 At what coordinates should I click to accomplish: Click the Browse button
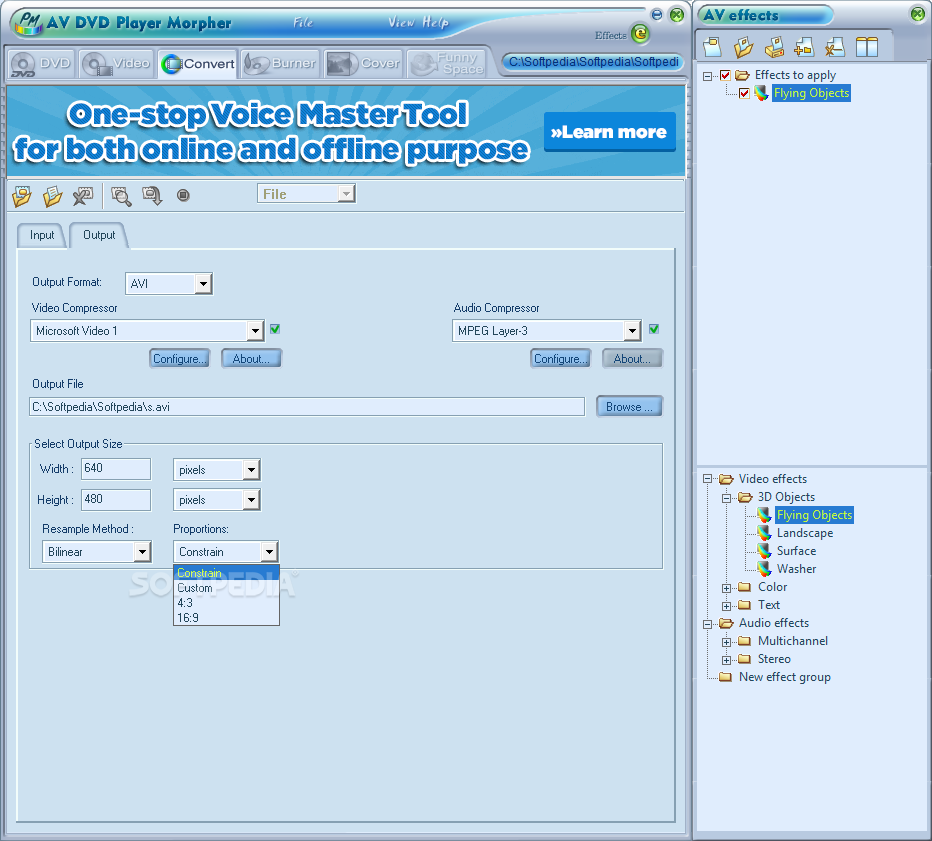[x=629, y=407]
